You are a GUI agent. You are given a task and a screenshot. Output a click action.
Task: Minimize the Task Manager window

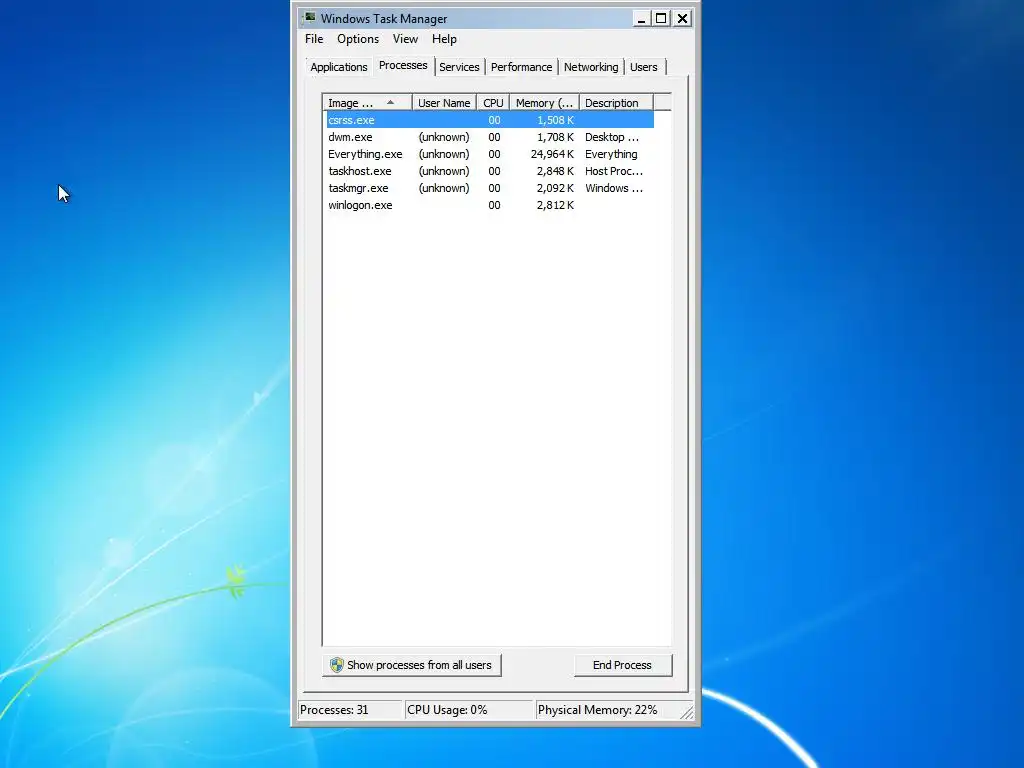coord(641,18)
